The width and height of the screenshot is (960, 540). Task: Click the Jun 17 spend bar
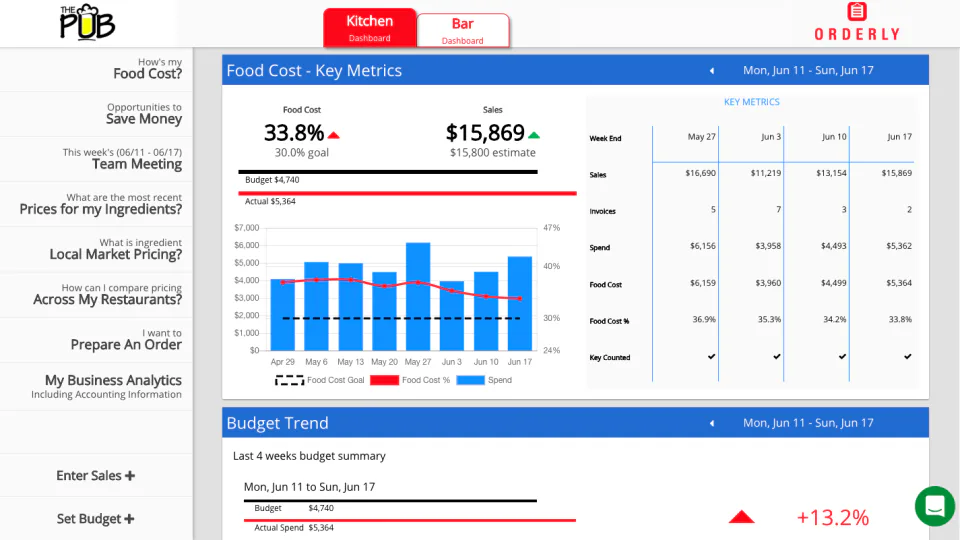(520, 304)
